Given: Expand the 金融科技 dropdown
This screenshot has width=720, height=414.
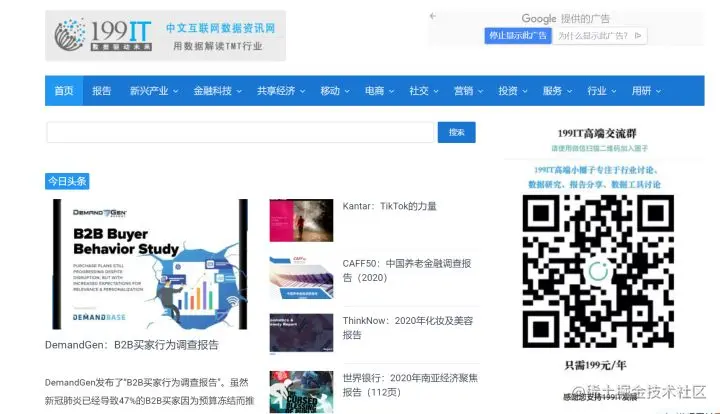Looking at the screenshot, I should (217, 91).
